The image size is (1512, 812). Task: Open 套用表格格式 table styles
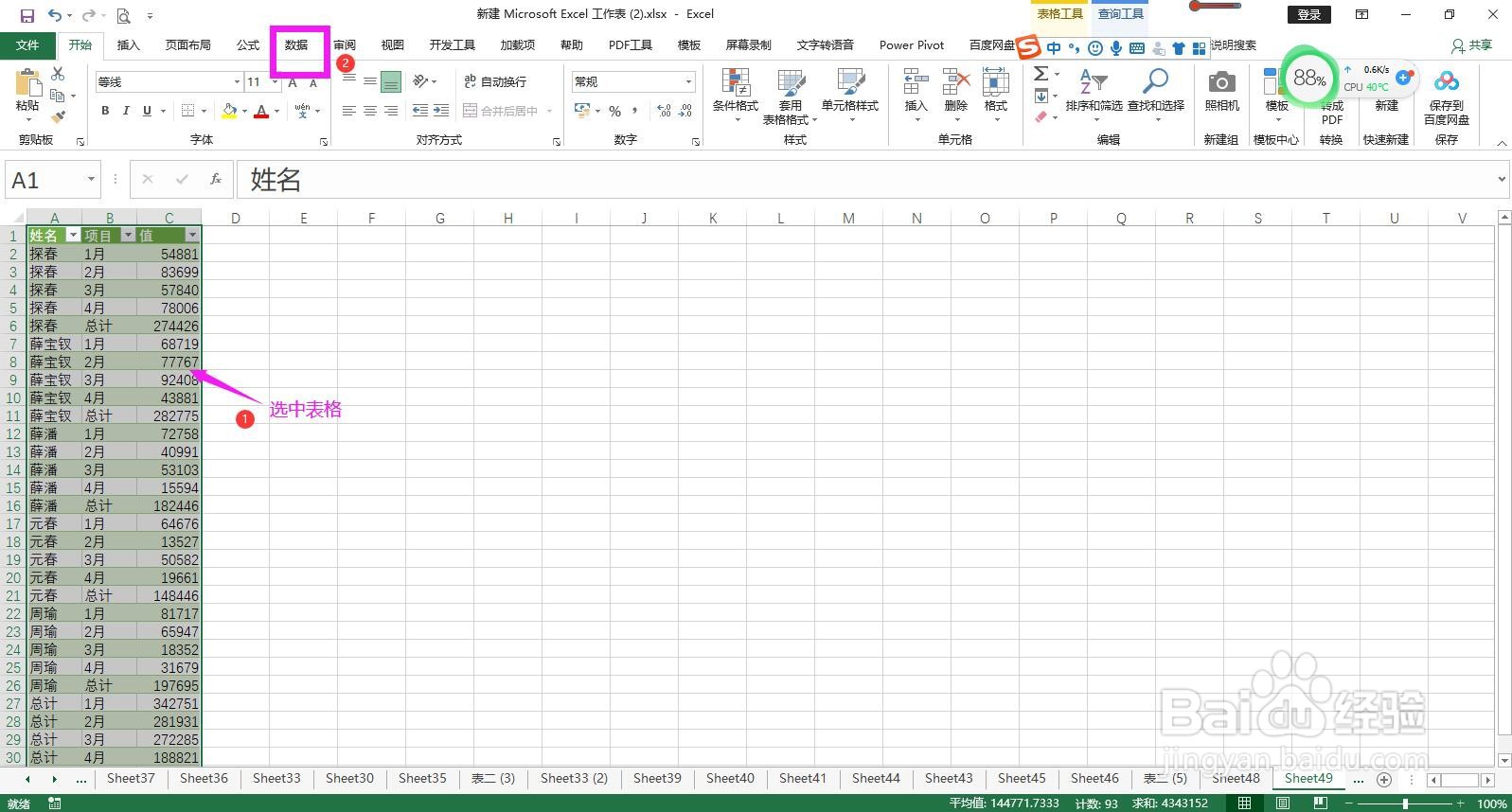tap(790, 96)
